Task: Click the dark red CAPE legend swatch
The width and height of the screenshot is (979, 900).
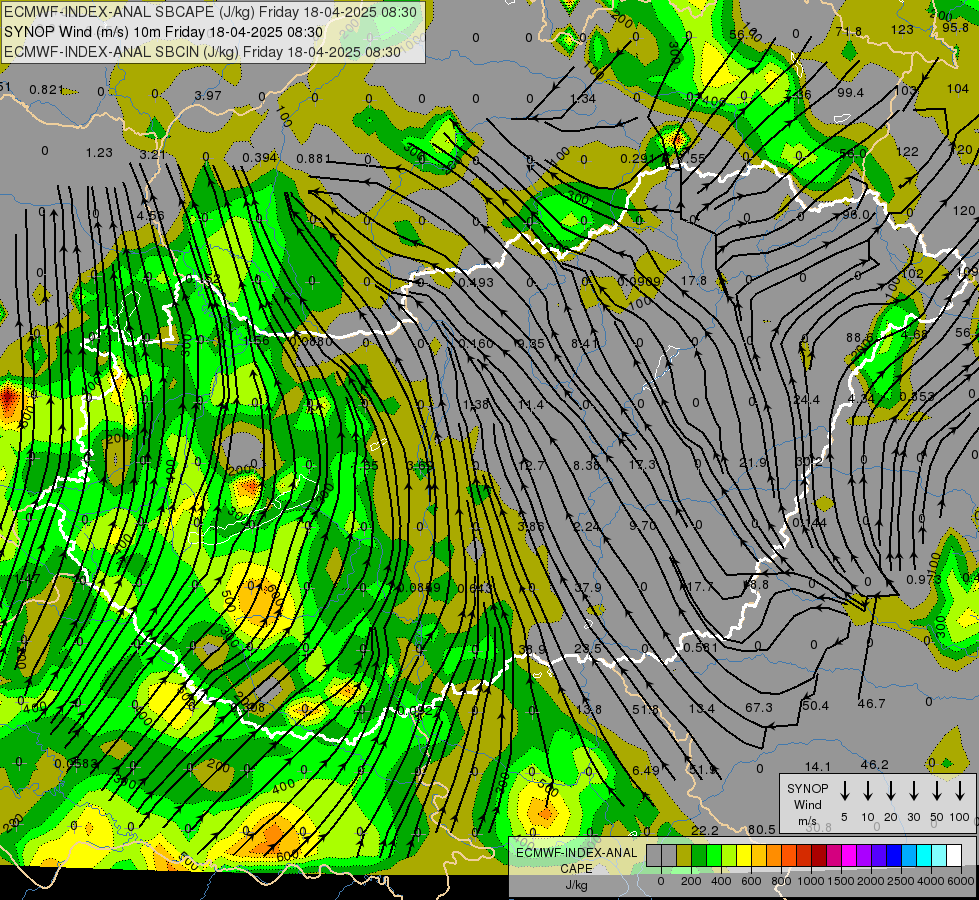Action: (x=819, y=856)
